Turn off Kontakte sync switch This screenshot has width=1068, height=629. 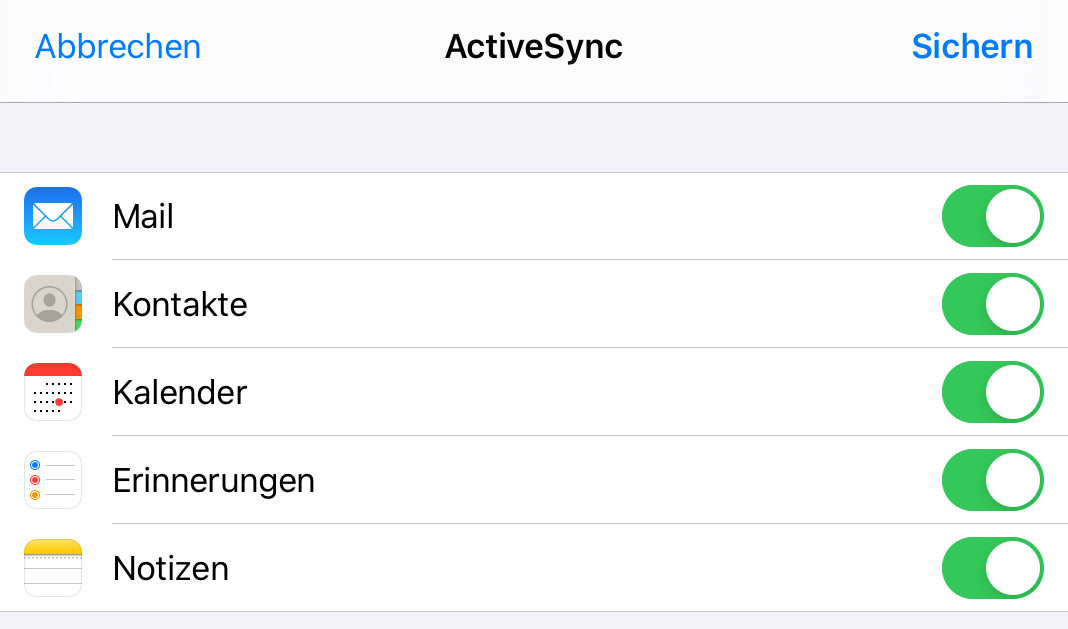992,304
